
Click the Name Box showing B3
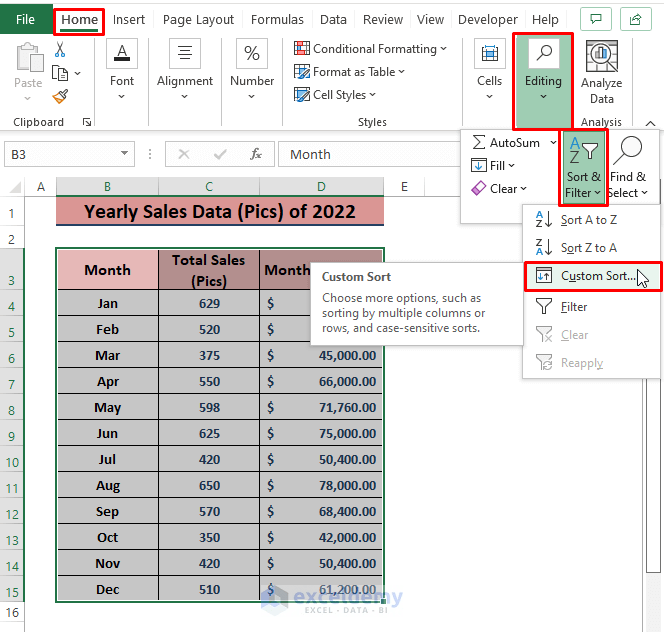click(61, 154)
